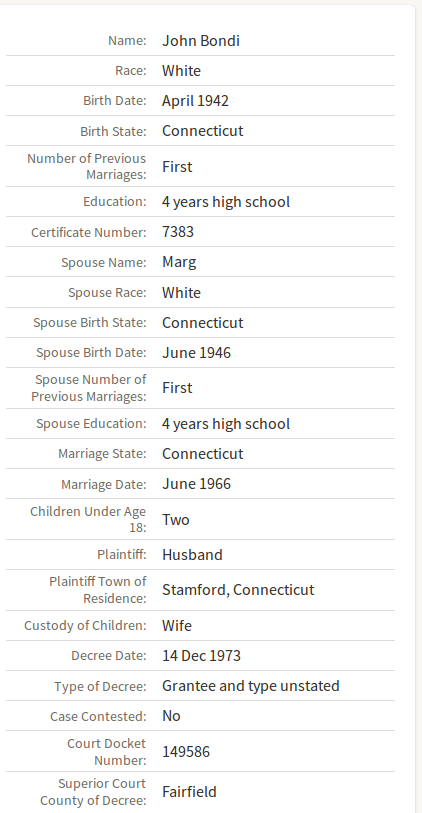Click certificate number 7383
Screen dimensions: 422x813
coord(178,231)
